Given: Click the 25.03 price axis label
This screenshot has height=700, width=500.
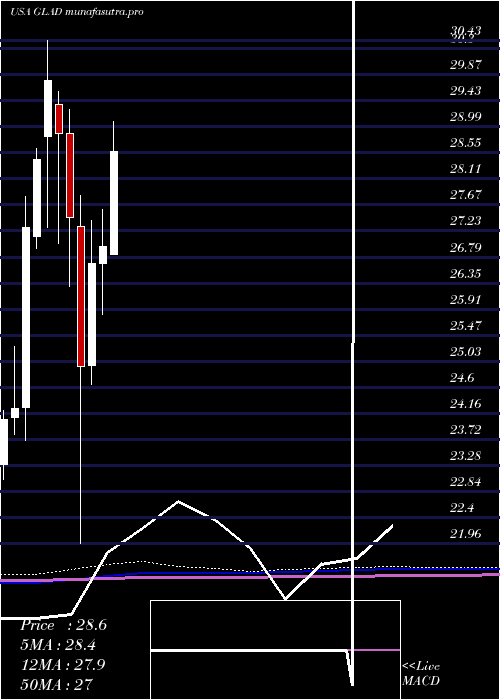Looking at the screenshot, I should 466,352.
